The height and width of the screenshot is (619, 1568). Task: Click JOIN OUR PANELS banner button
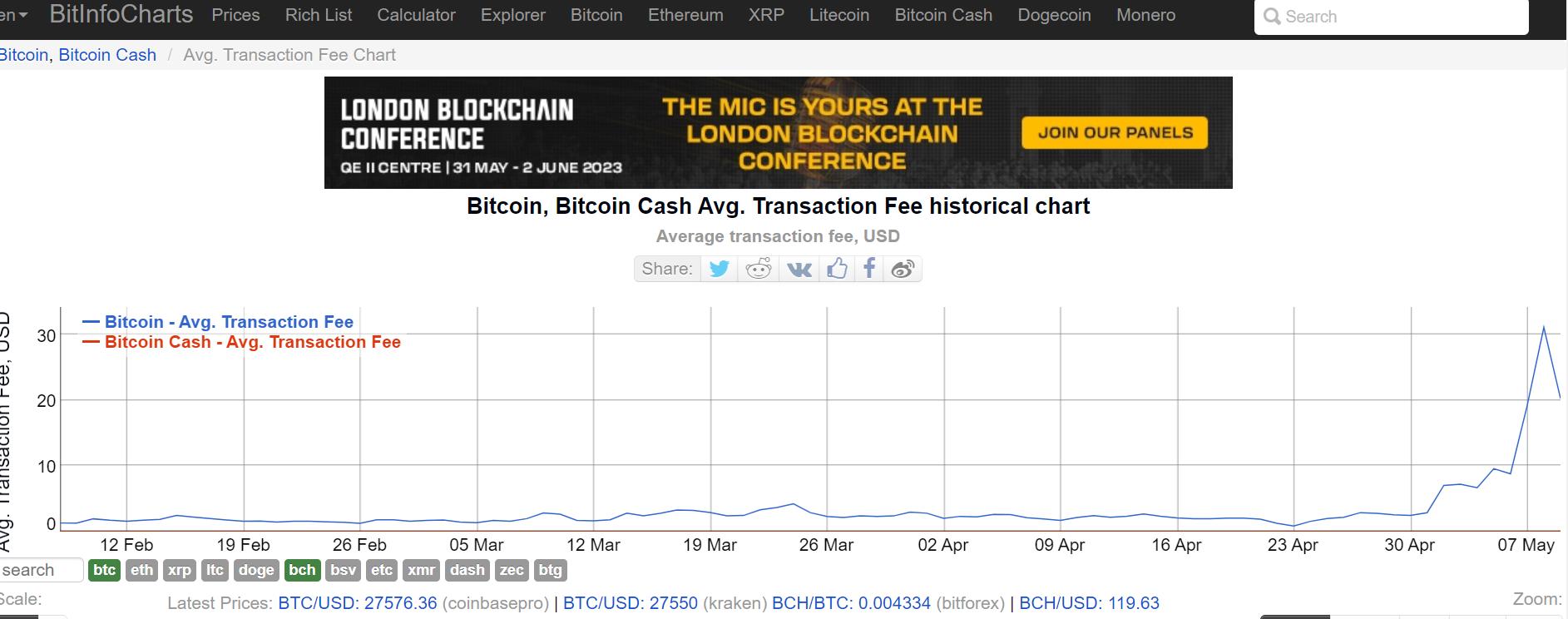pyautogui.click(x=1115, y=133)
